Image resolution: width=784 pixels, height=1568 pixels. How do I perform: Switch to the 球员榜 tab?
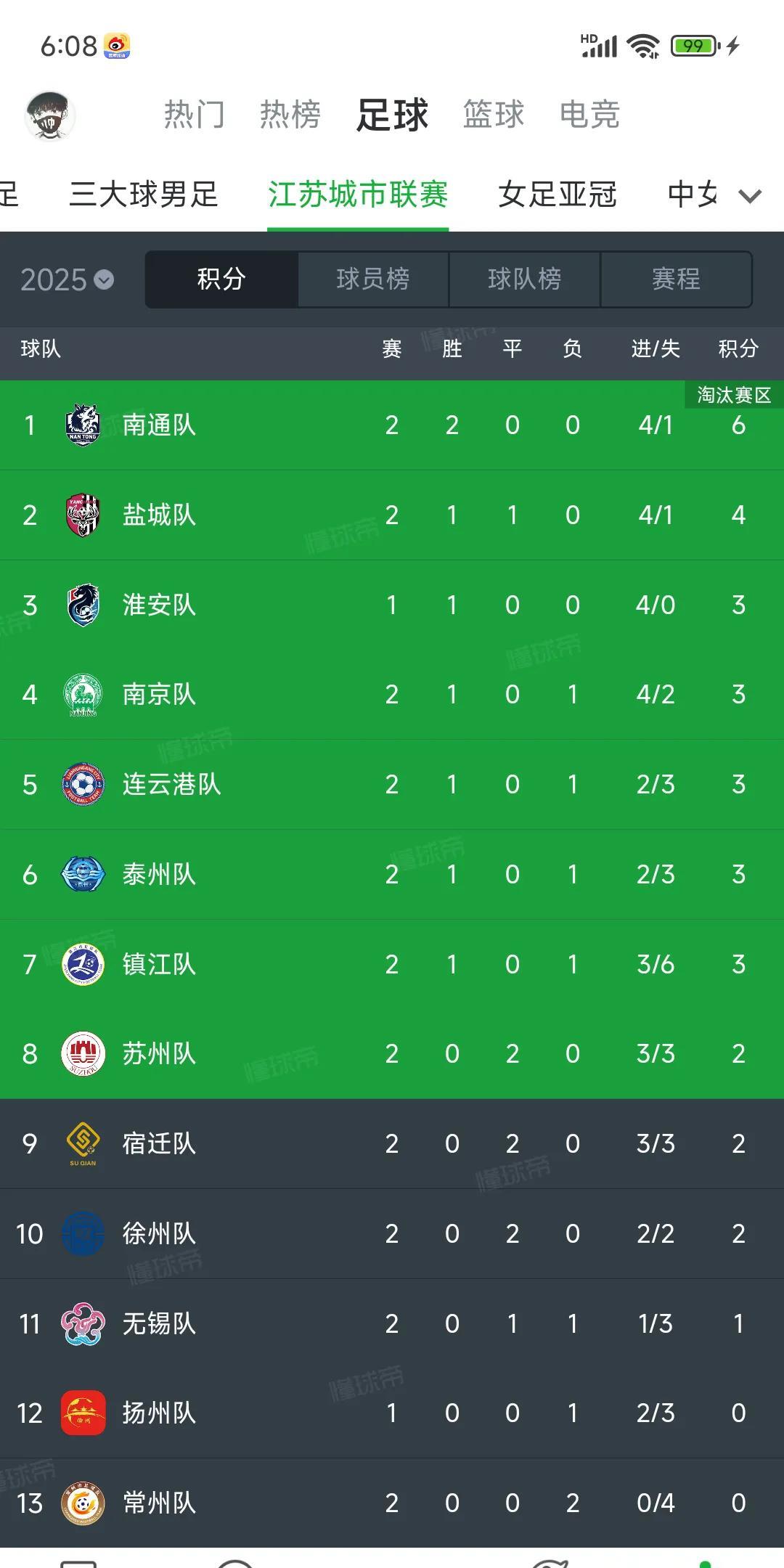(x=373, y=279)
